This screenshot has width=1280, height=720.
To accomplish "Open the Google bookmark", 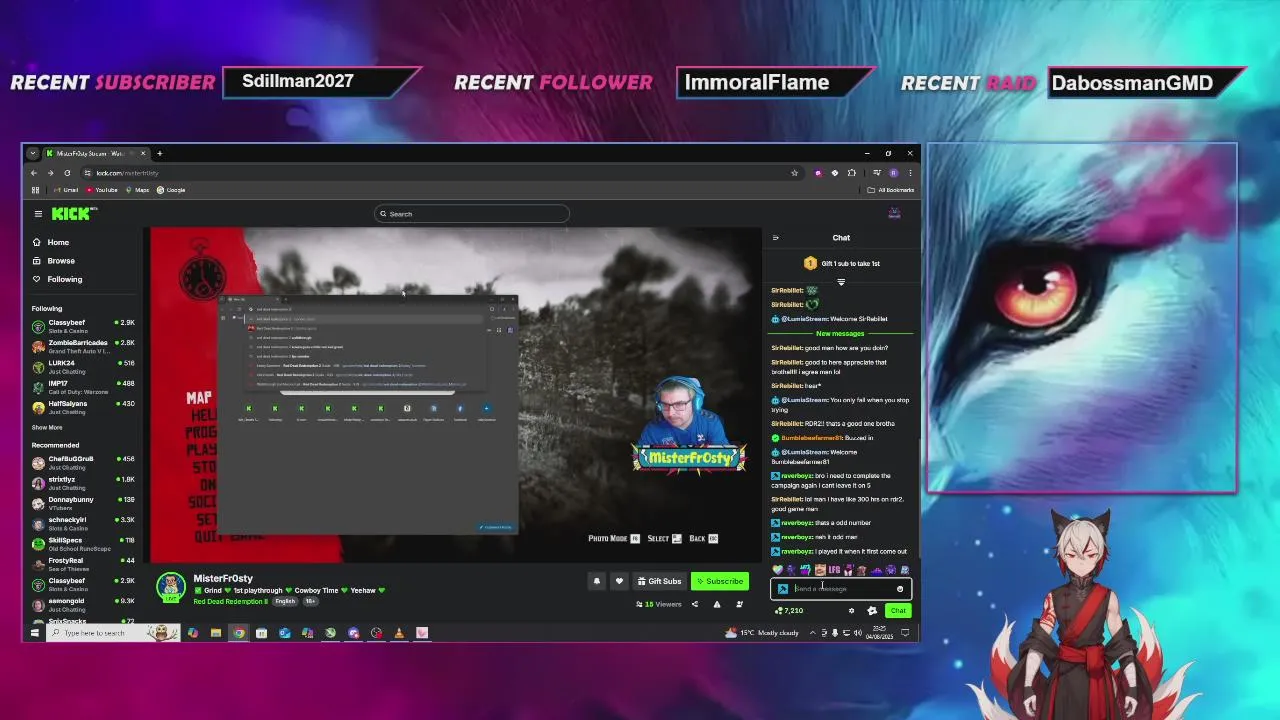I will (172, 190).
